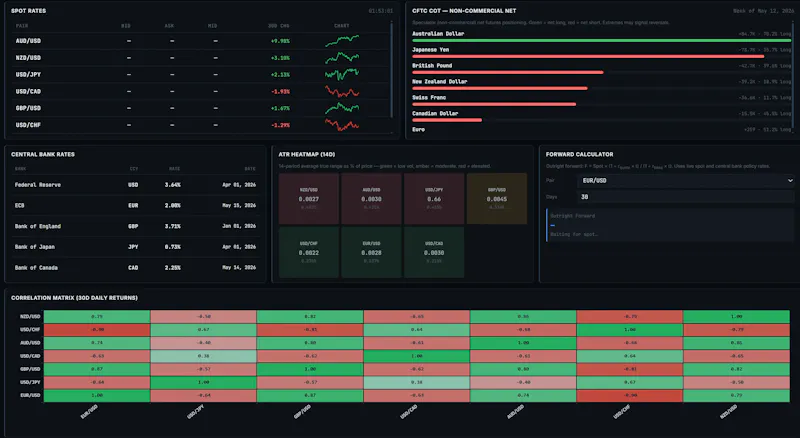Open the USD/JPY sparkline chart in Spot Rates
This screenshot has width=800, height=438.
(x=342, y=75)
